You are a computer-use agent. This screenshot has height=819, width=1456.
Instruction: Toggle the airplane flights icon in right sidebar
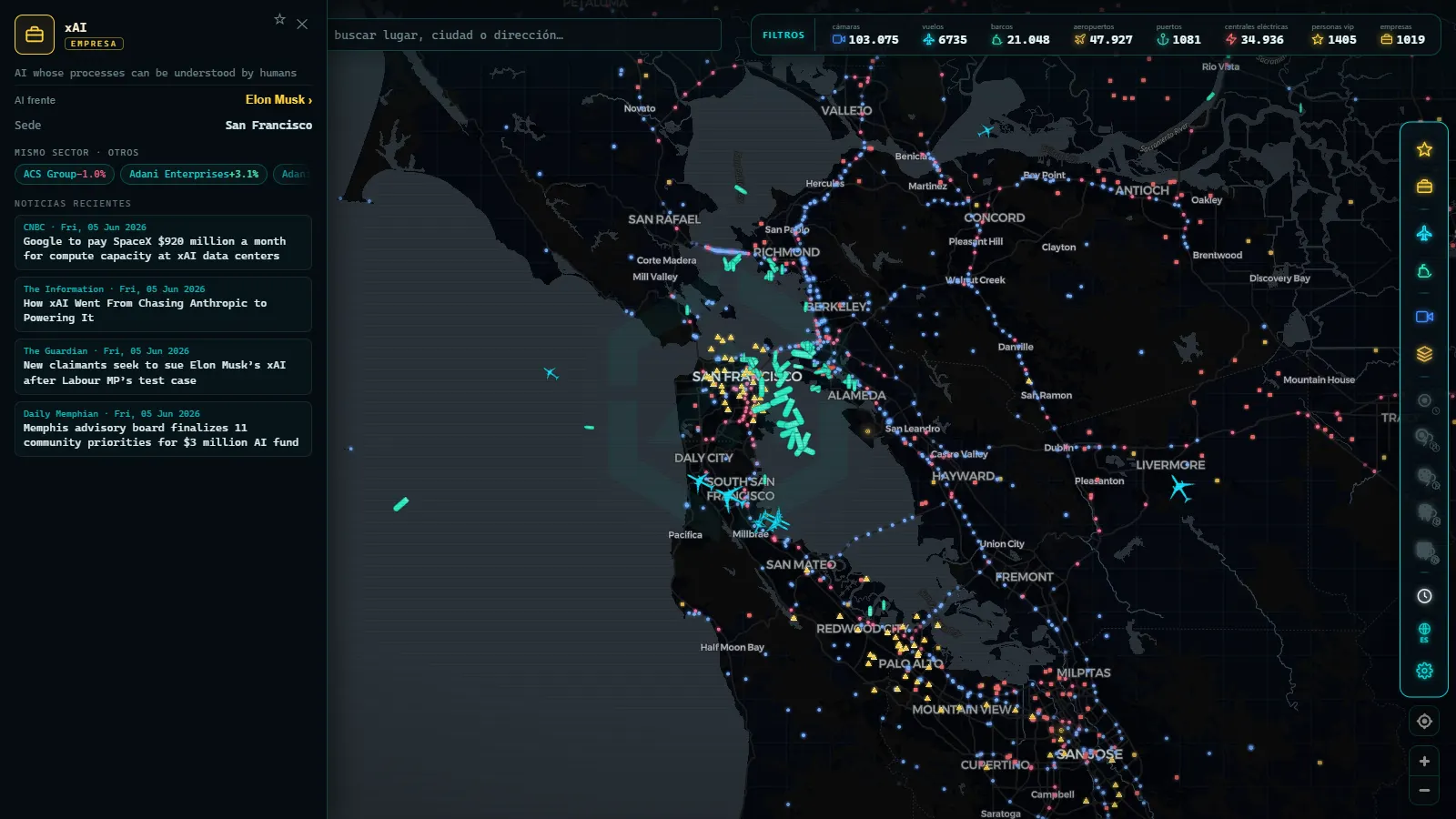[x=1424, y=234]
